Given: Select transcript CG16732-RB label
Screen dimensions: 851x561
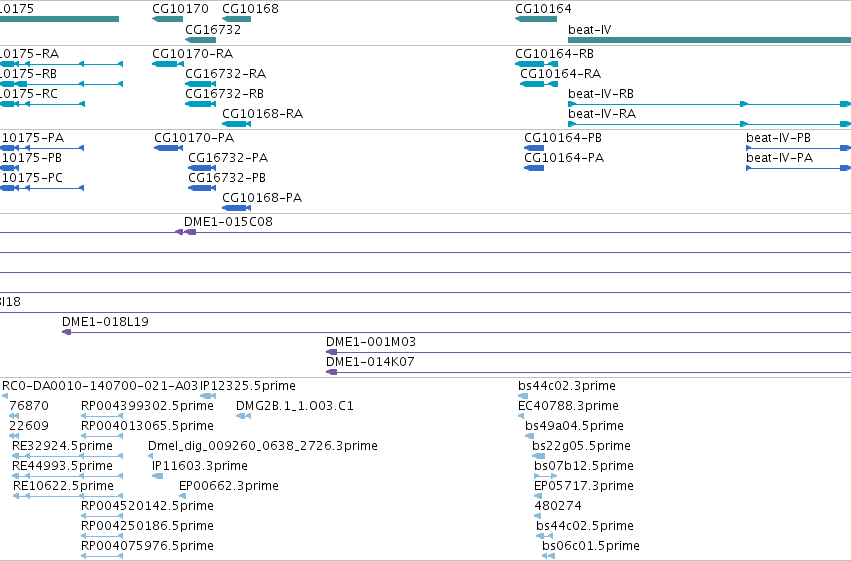Looking at the screenshot, I should 224,94.
